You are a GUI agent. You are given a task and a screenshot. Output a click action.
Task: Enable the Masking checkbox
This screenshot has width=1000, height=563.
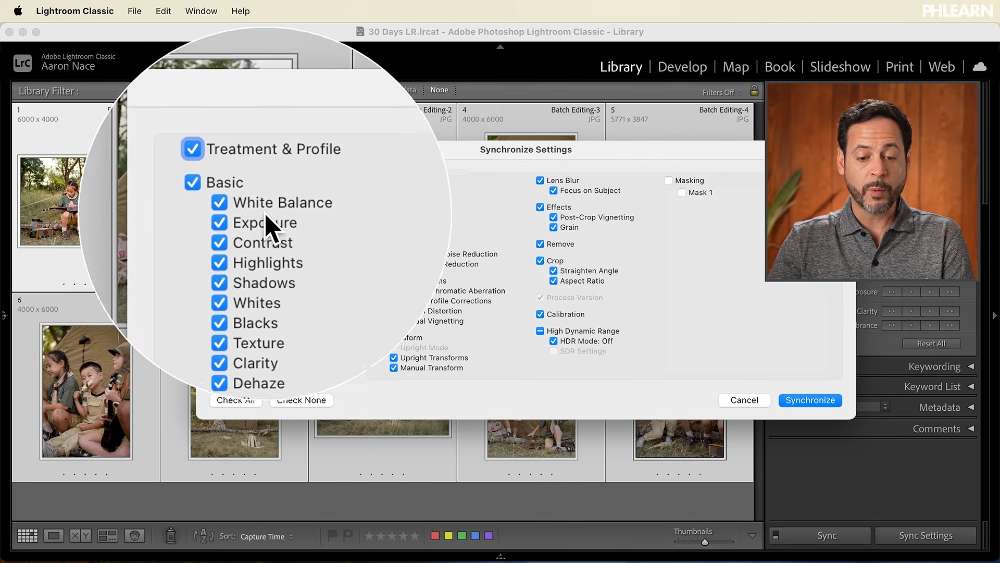[x=668, y=180]
